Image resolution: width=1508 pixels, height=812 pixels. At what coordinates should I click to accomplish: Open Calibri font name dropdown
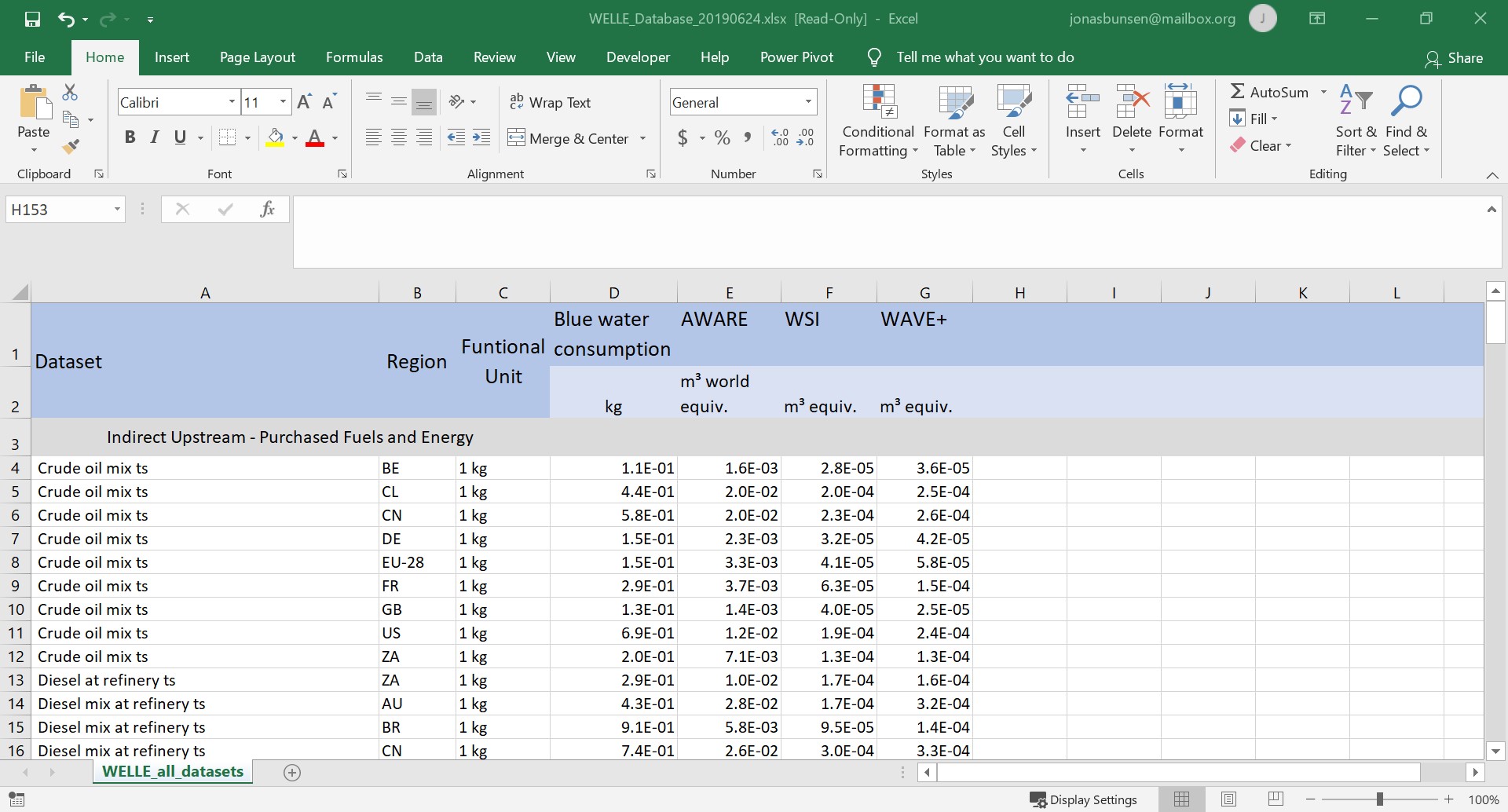point(232,102)
